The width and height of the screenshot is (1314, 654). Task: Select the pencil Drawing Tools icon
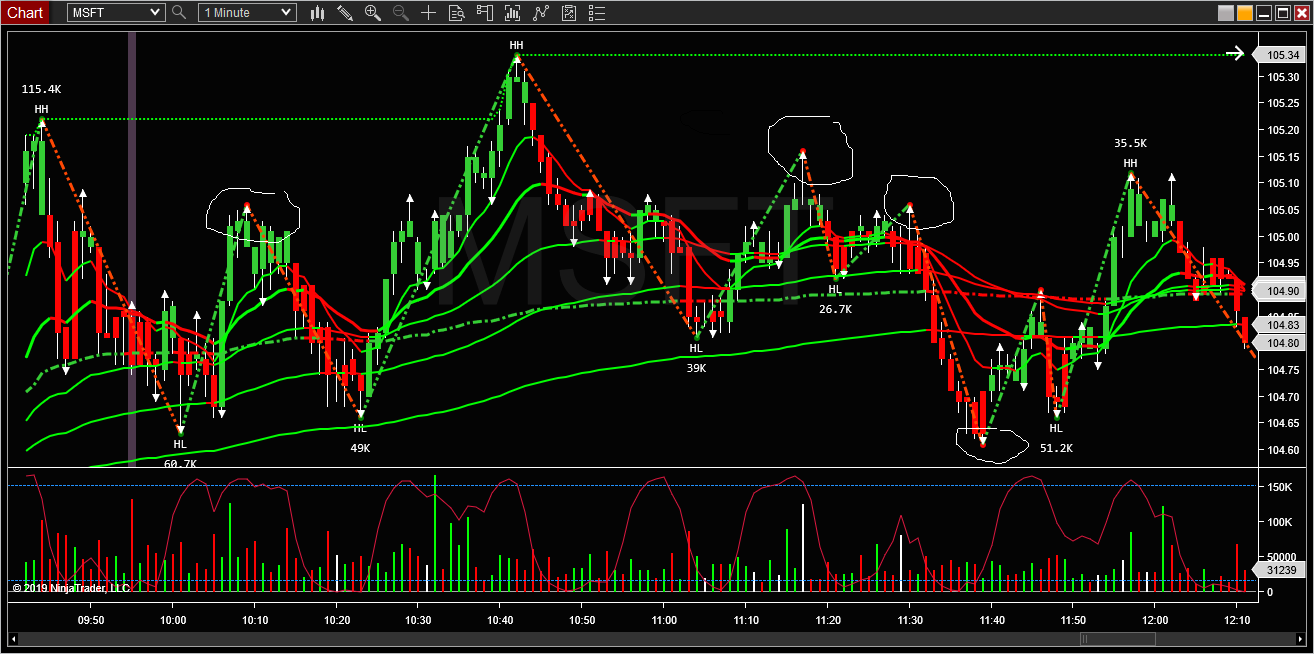(x=345, y=12)
